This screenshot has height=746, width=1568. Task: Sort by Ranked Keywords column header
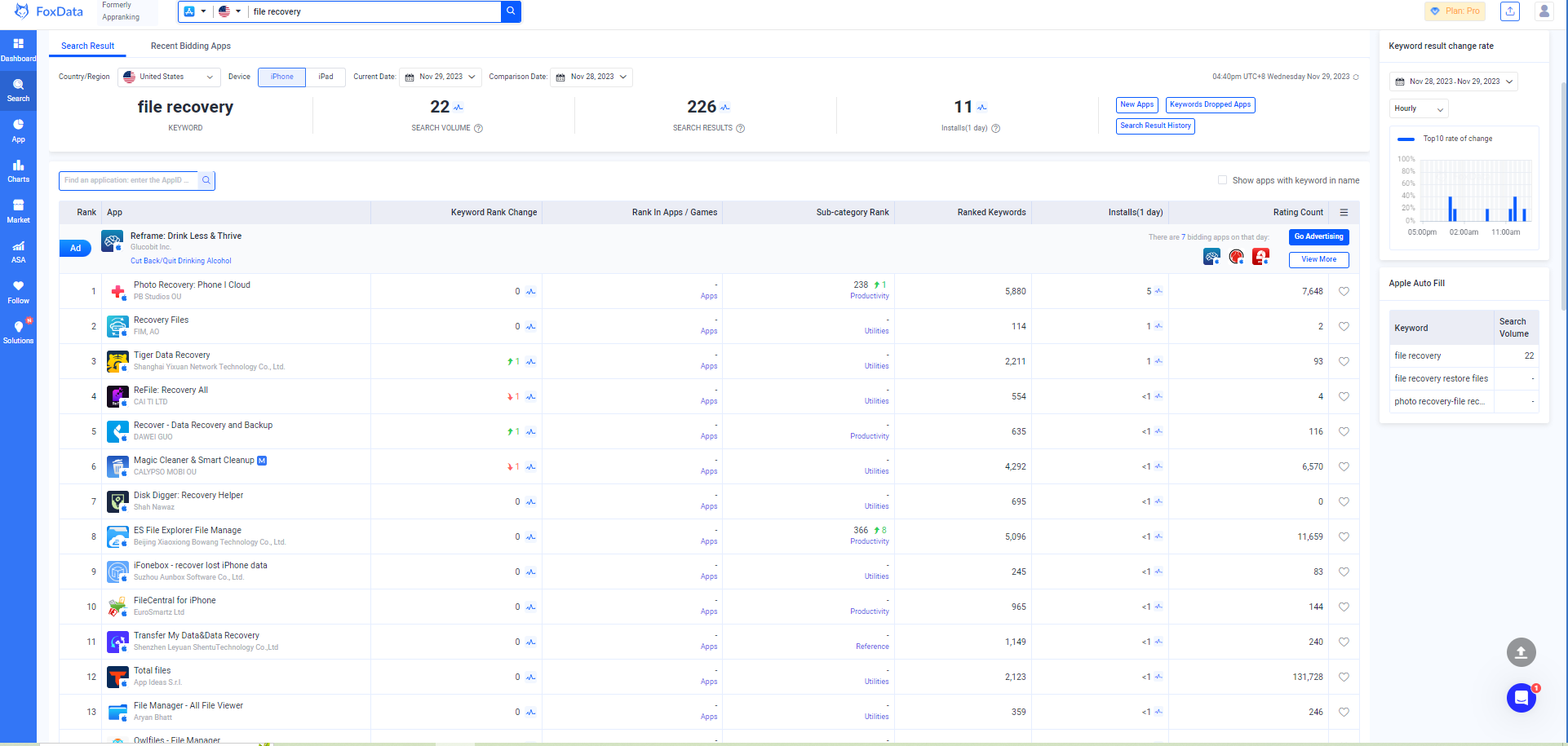point(991,213)
